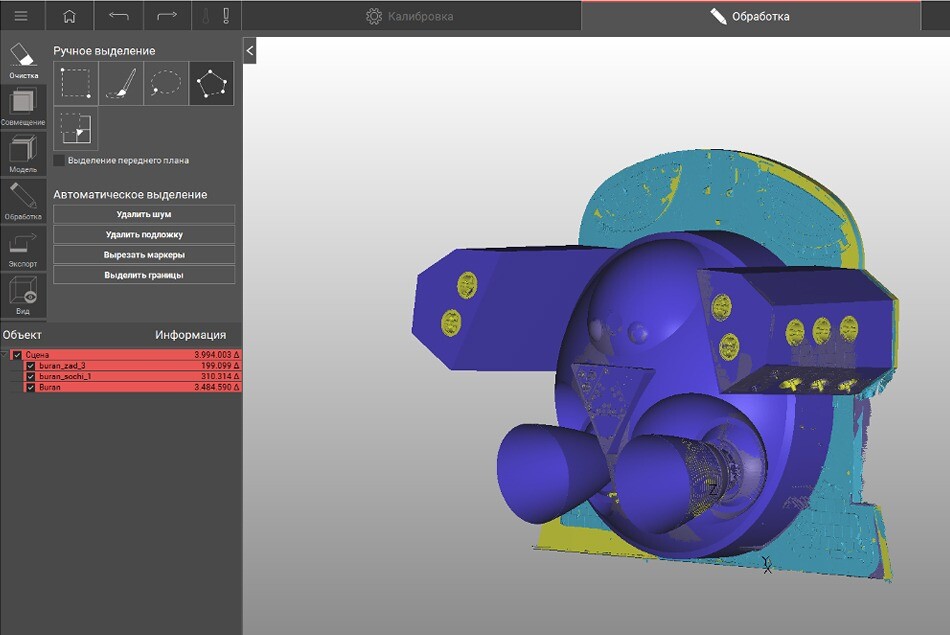Open the Совмещение (alignment) section
The height and width of the screenshot is (635, 950).
[x=23, y=107]
